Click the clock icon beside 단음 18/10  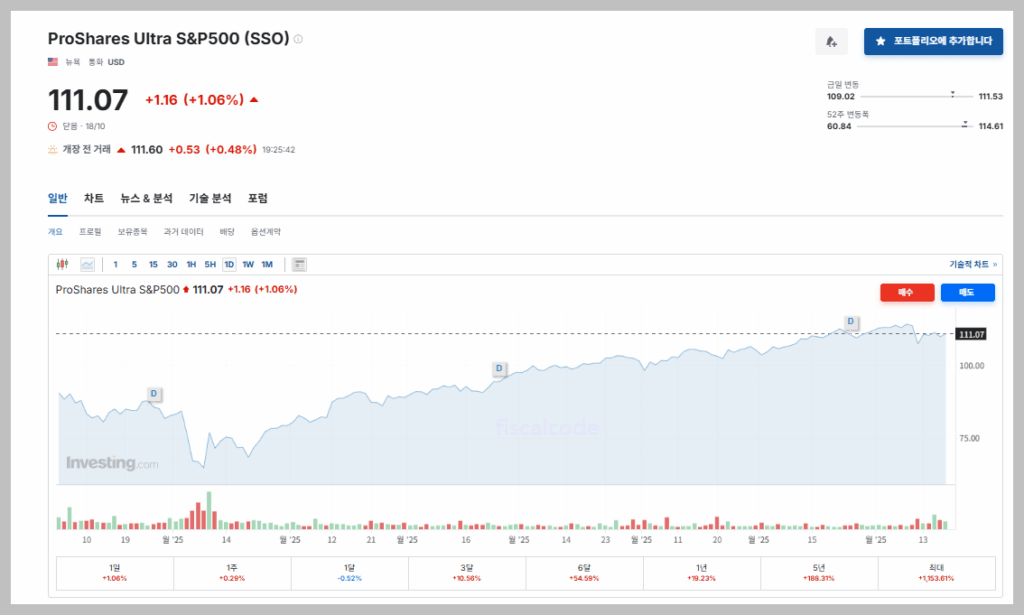point(53,126)
